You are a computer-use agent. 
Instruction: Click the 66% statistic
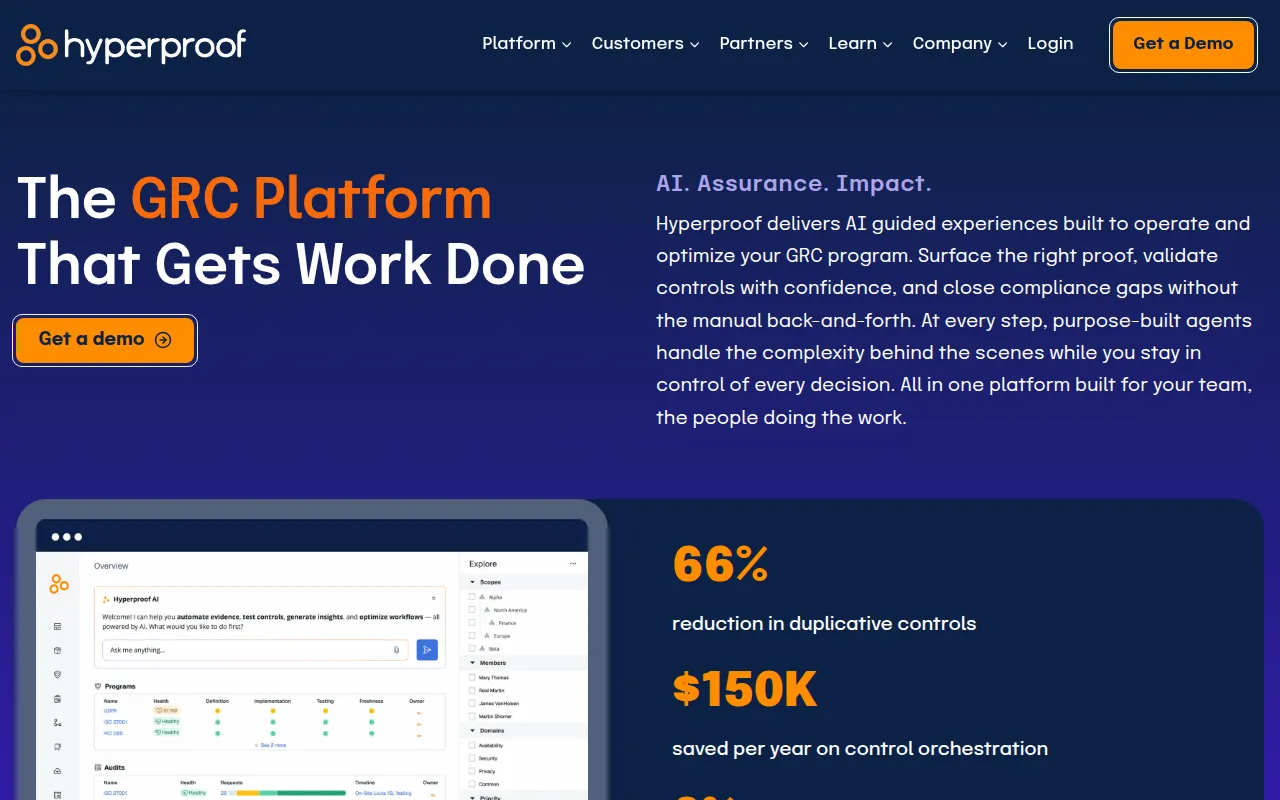tap(720, 564)
